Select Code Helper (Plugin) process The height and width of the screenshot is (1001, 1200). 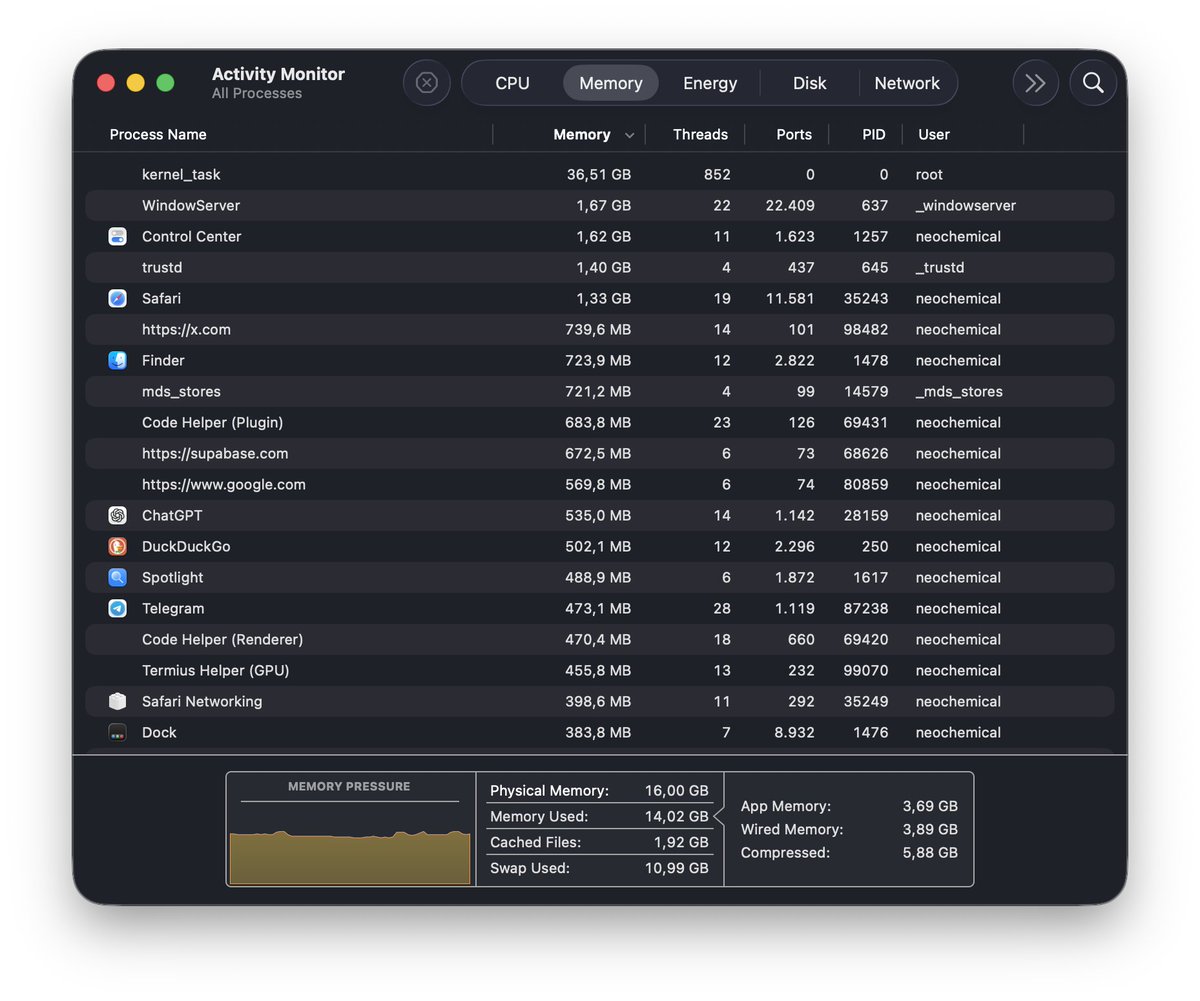[x=600, y=423]
